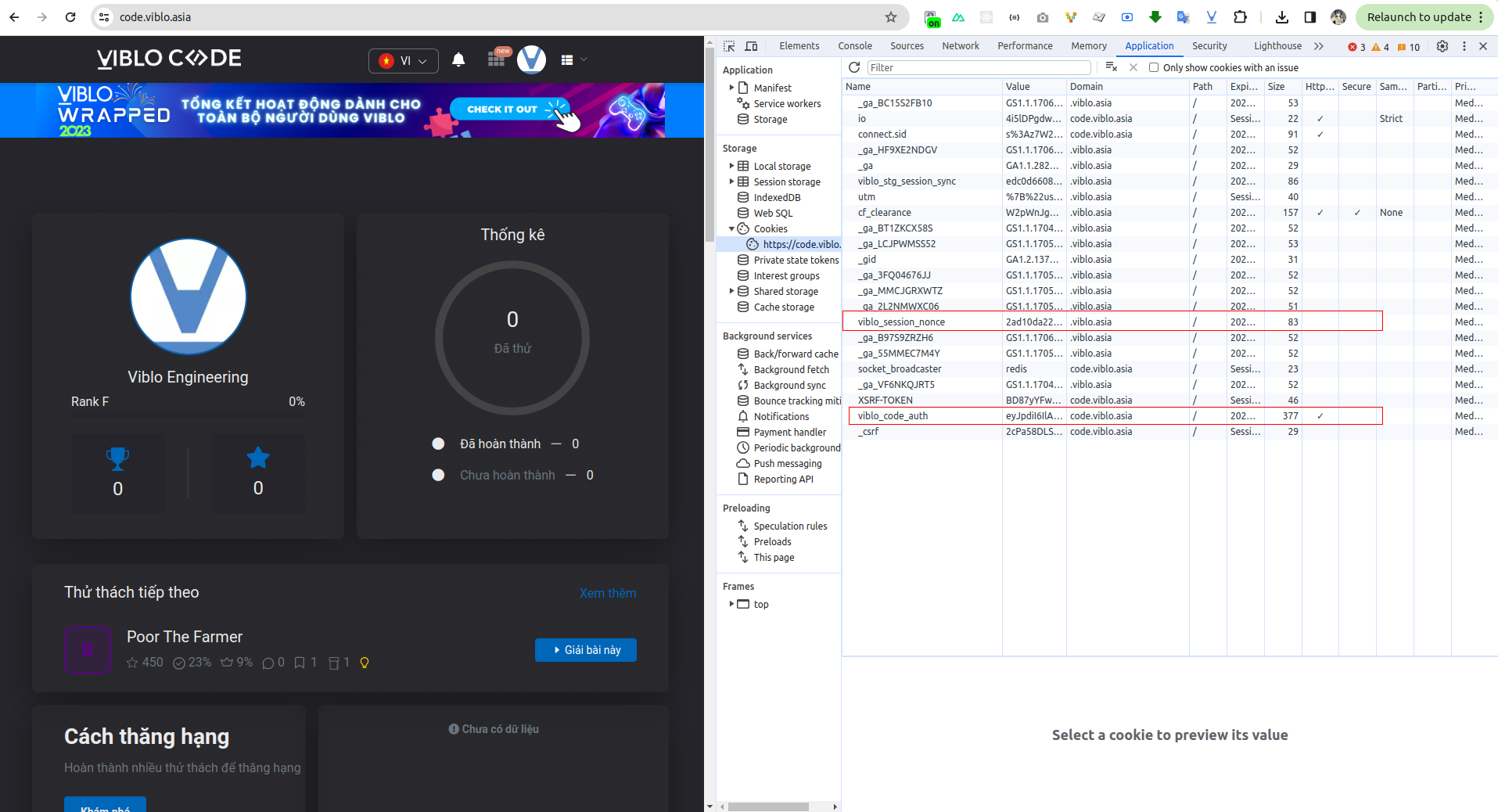Viewport: 1498px width, 812px height.
Task: Click the Giải bài này button
Action: pyautogui.click(x=585, y=650)
